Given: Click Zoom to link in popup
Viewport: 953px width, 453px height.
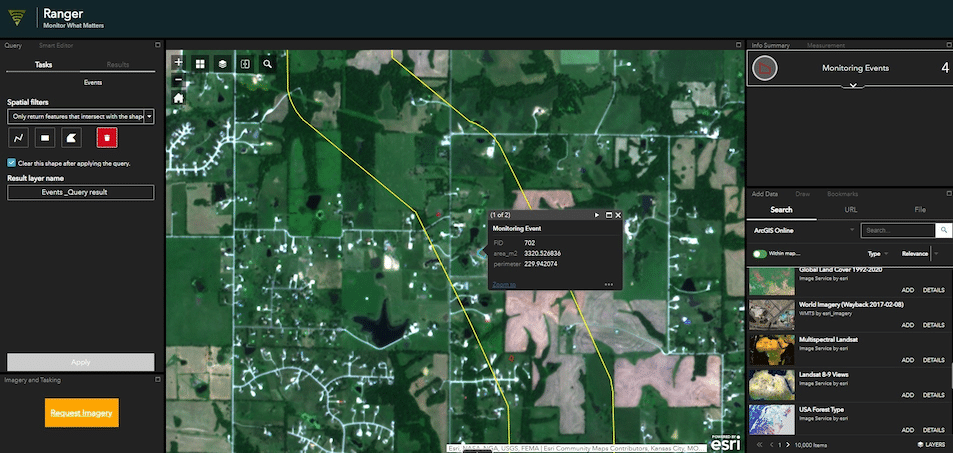Looking at the screenshot, I should tap(504, 284).
